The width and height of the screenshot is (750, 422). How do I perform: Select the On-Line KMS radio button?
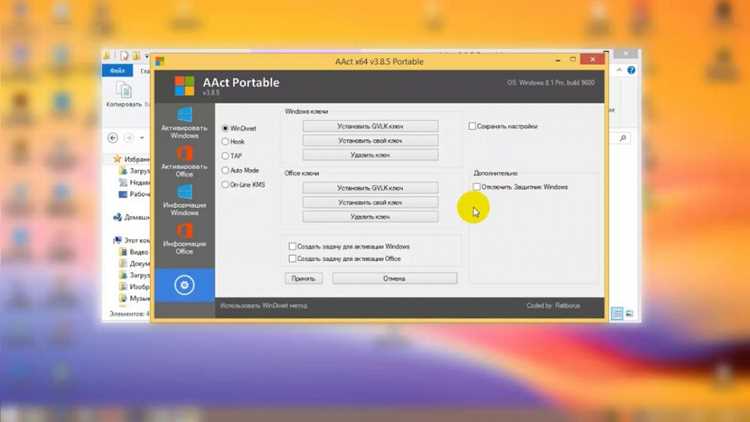(225, 185)
